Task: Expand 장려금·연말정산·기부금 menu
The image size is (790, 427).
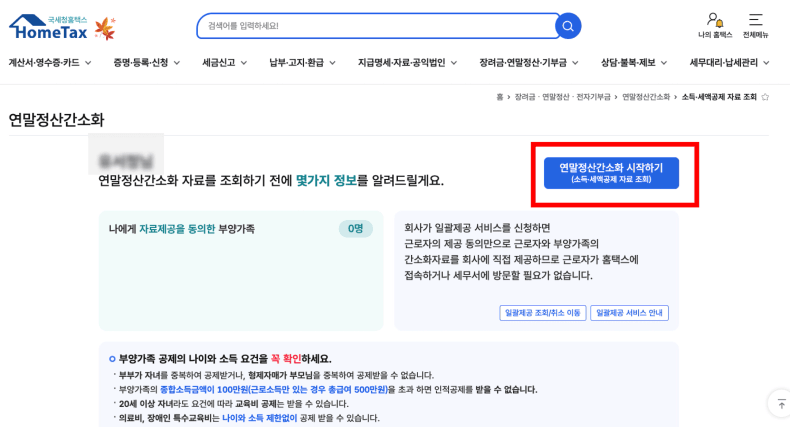Action: pos(529,63)
